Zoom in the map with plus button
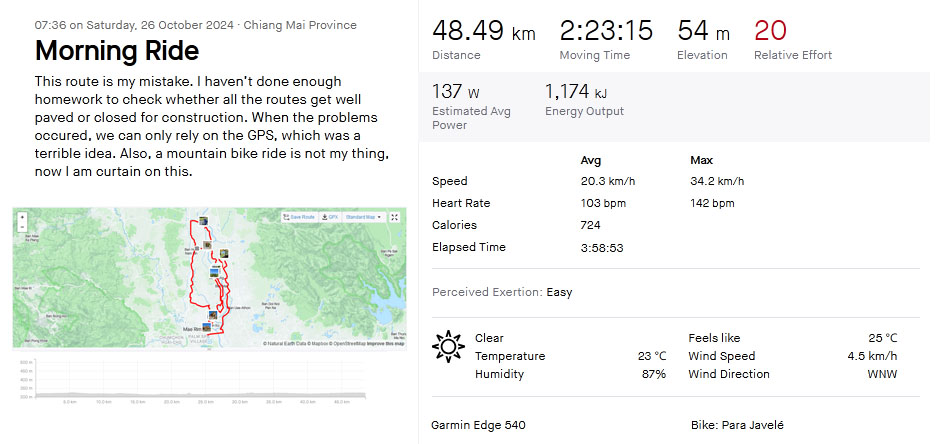Screen dimensions: 950x444 pyautogui.click(x=22, y=216)
